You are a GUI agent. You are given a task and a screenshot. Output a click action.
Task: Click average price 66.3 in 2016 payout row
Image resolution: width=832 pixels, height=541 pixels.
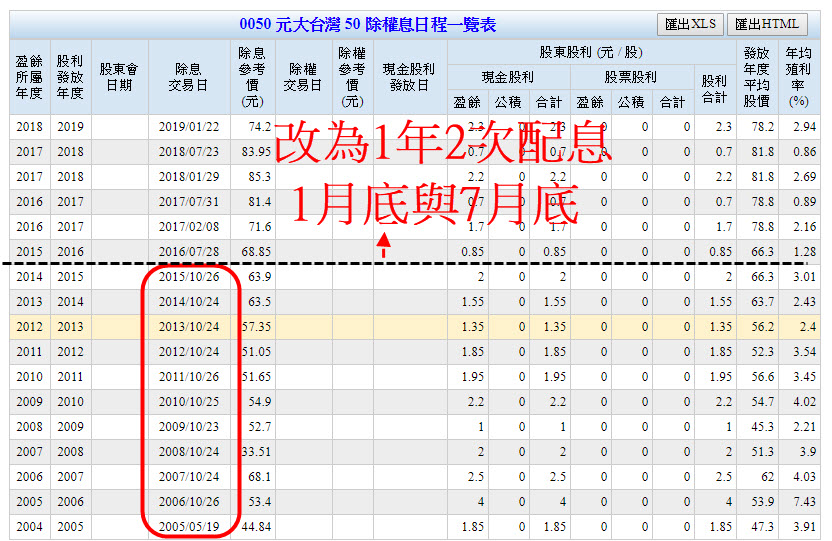coord(762,251)
